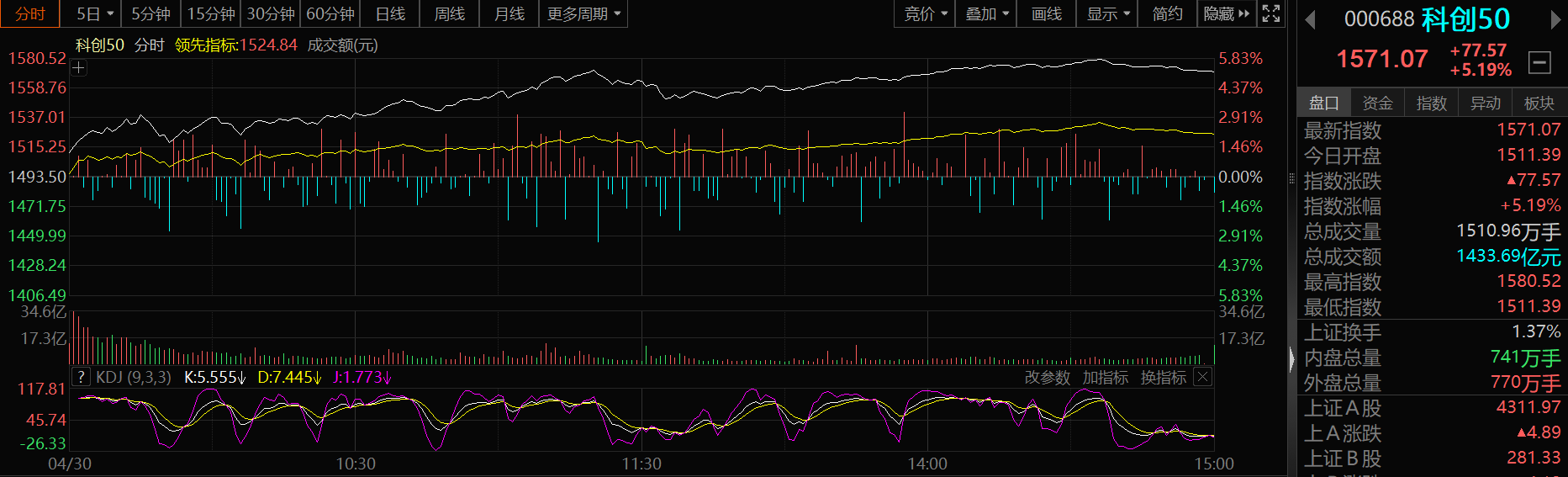
Task: Expand the 更多周期 dropdown
Action: click(x=583, y=13)
